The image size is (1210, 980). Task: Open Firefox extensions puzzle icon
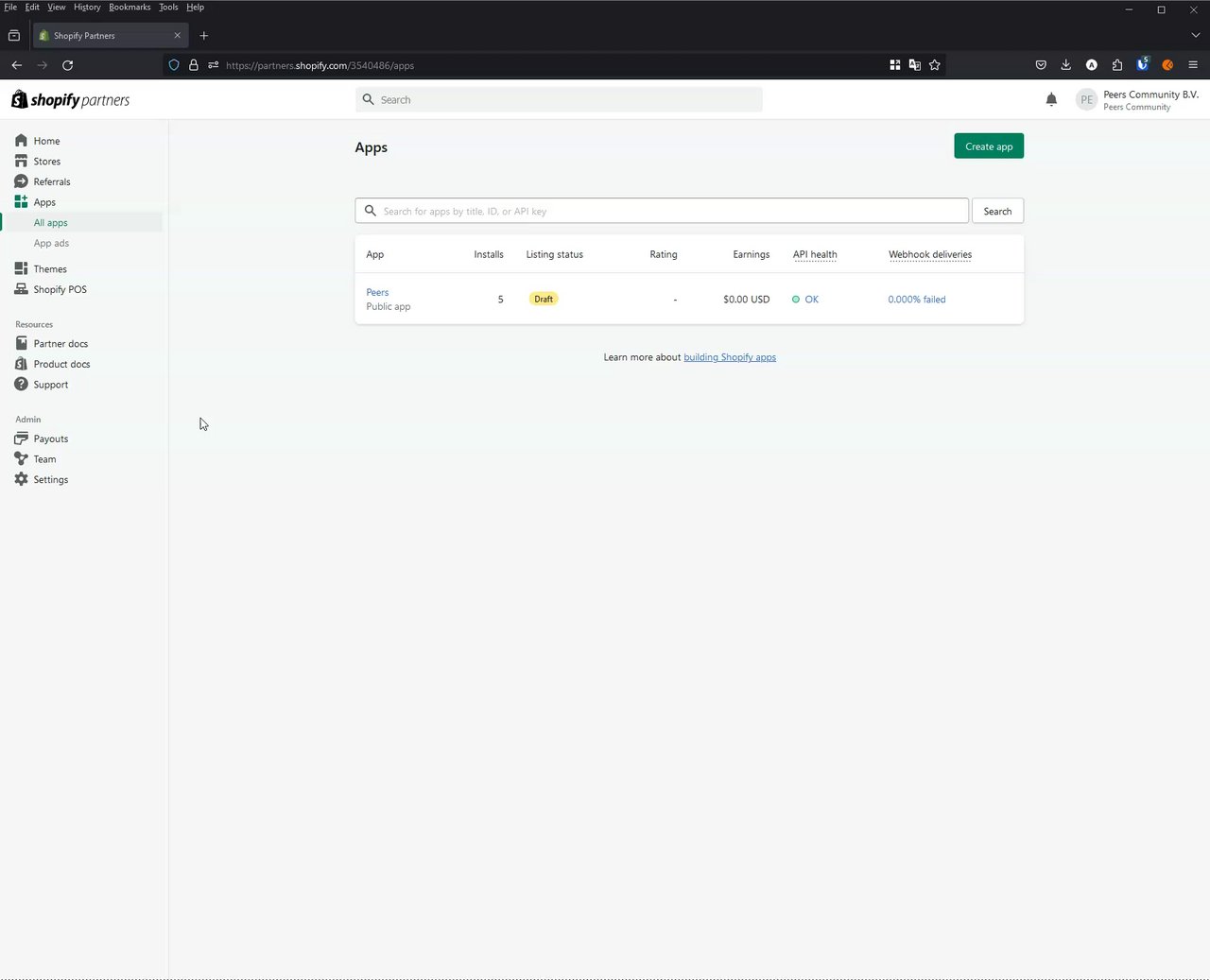(1116, 65)
